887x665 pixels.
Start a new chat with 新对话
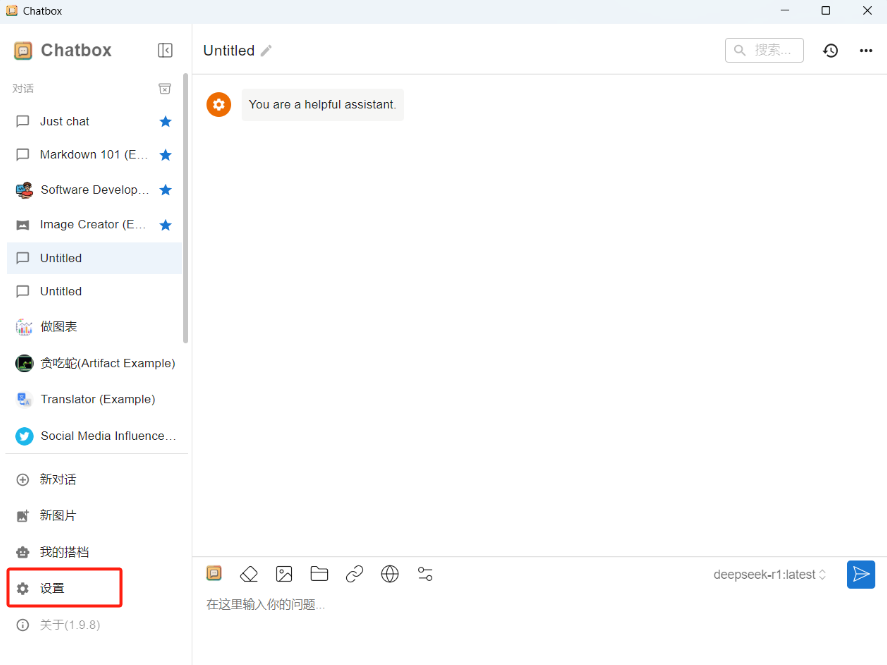[x=58, y=479]
